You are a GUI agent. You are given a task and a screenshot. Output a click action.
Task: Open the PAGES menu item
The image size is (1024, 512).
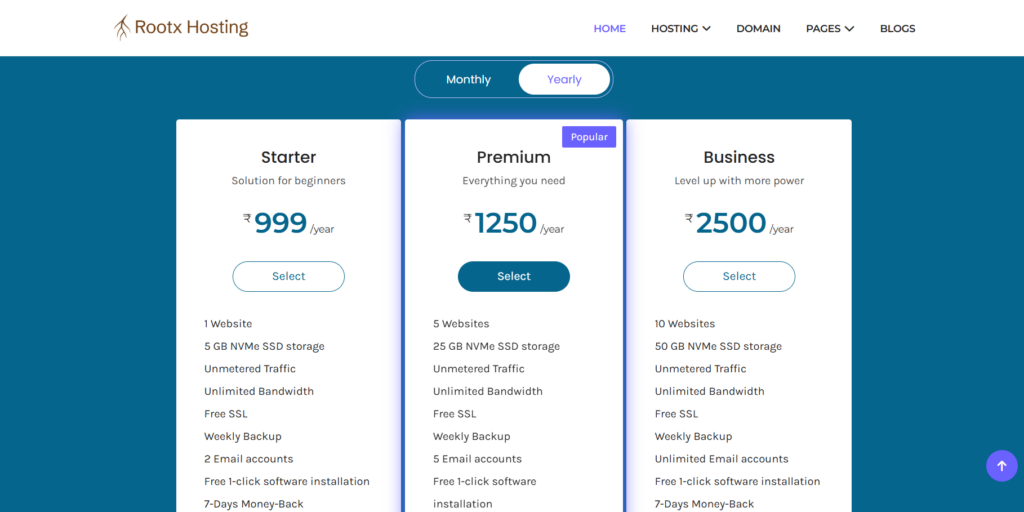(x=823, y=29)
